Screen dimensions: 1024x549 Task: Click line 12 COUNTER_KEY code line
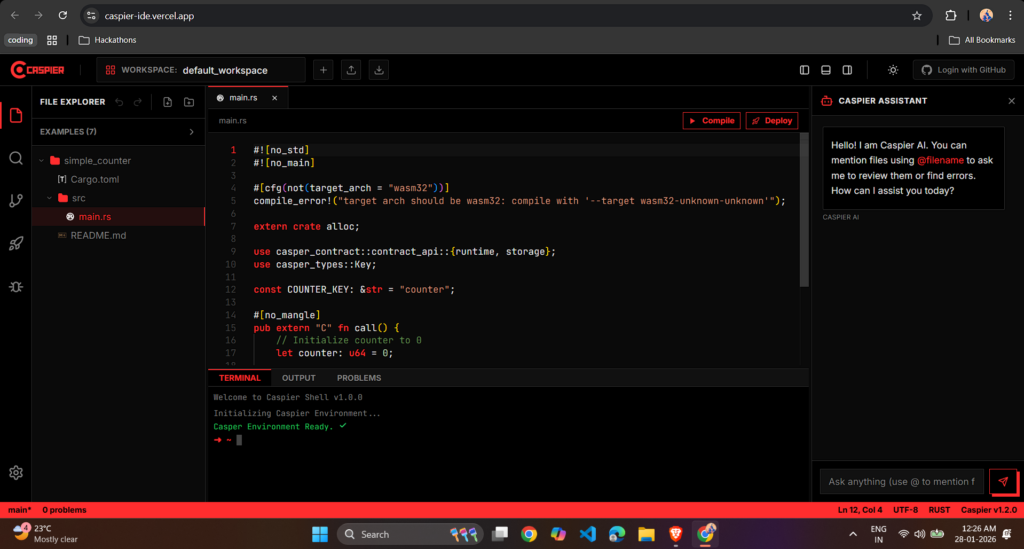point(354,290)
